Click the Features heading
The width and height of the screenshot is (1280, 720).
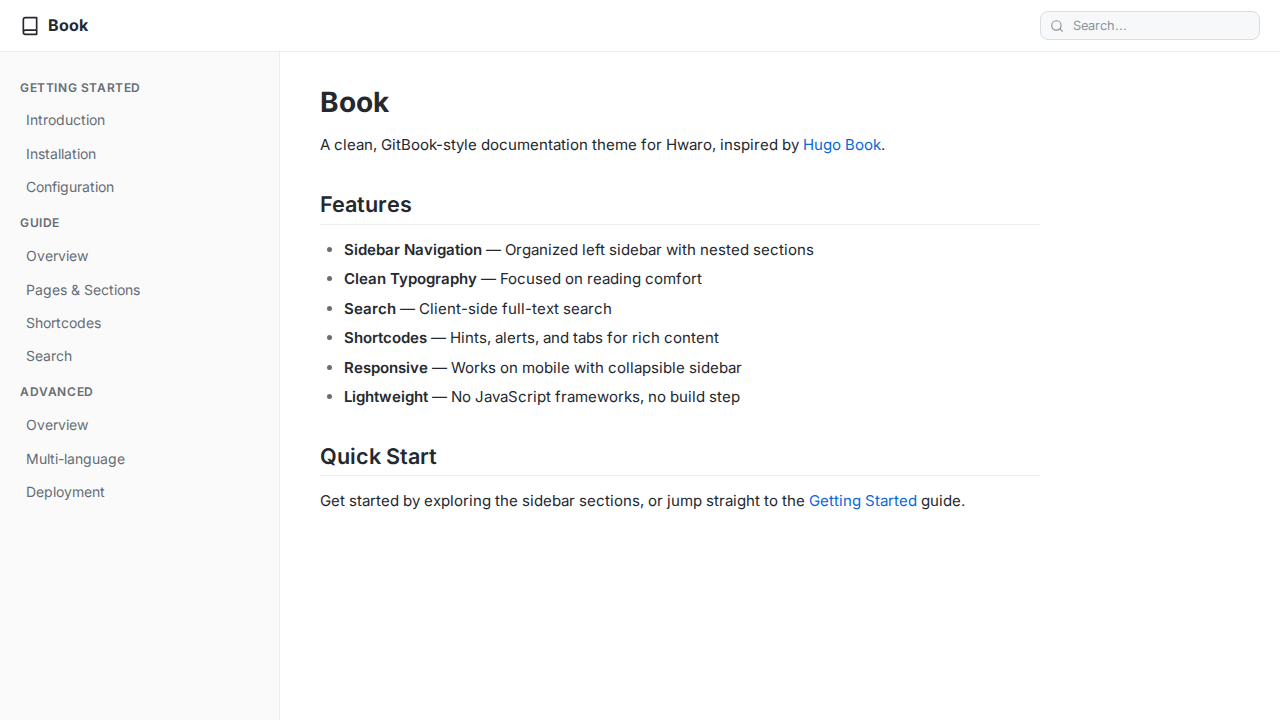coord(366,205)
